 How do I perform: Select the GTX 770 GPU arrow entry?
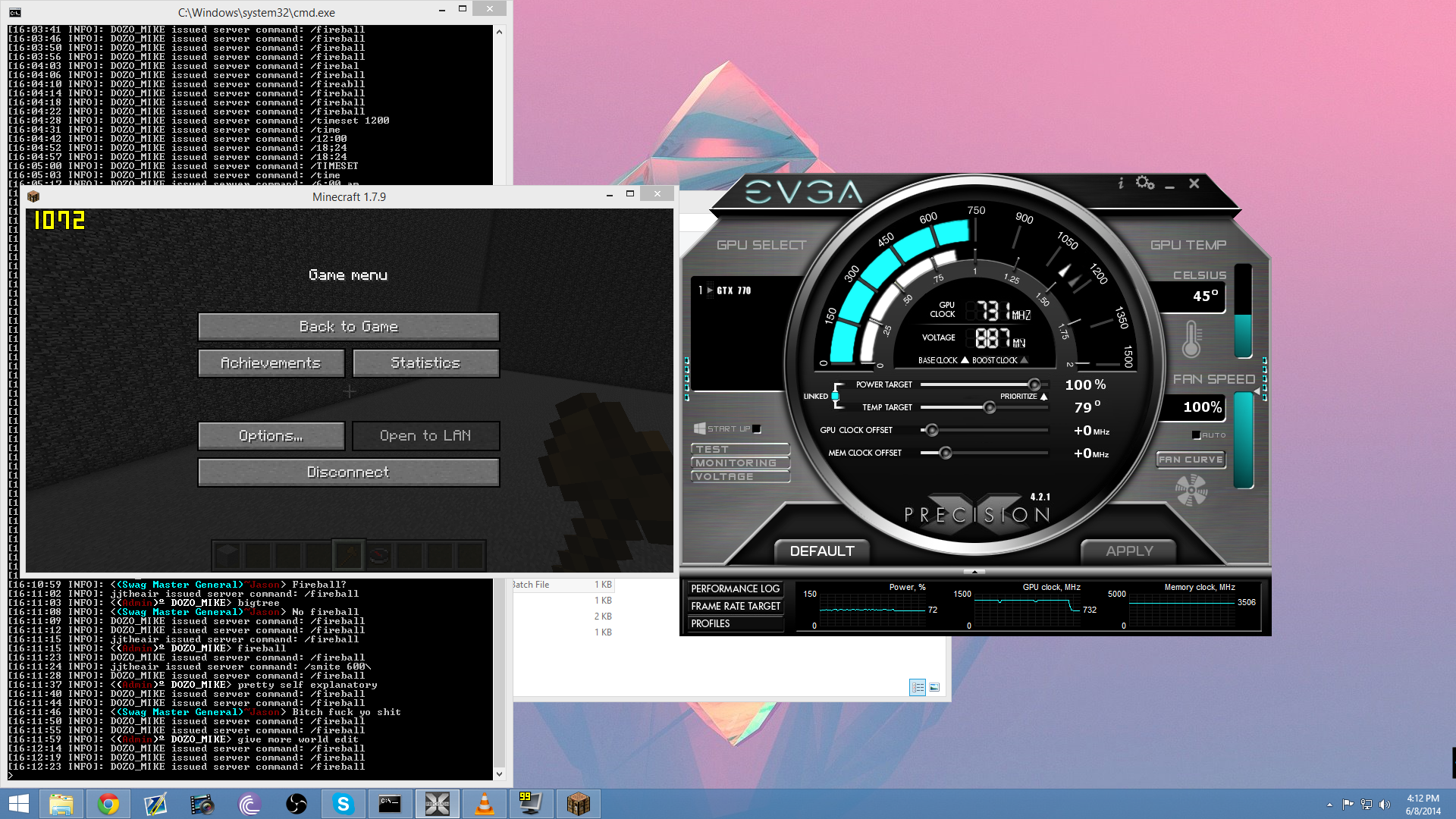point(710,290)
